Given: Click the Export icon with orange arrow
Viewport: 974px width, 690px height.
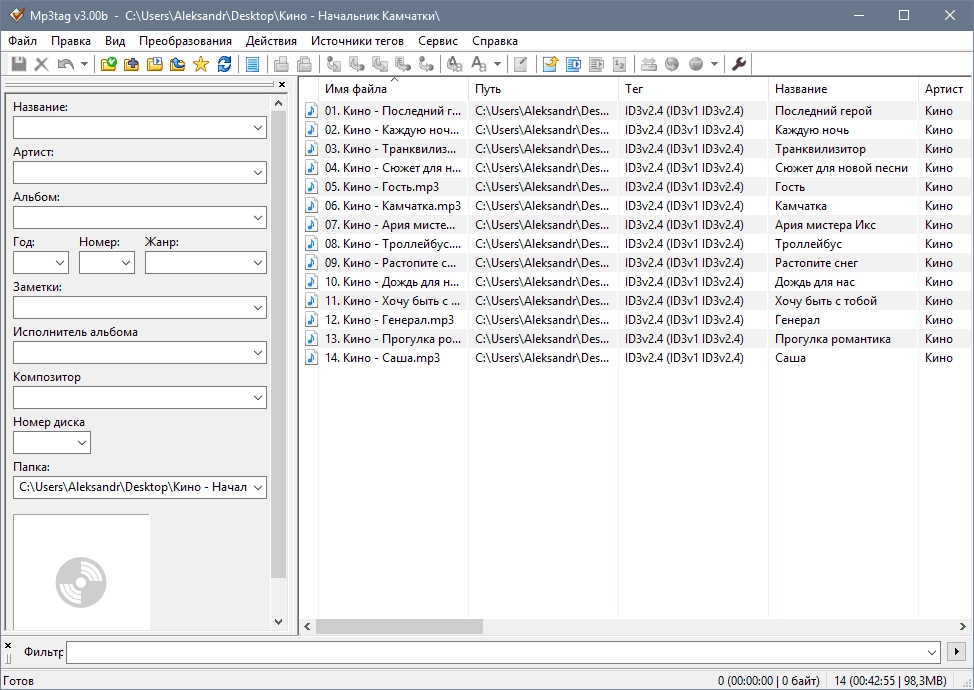Looking at the screenshot, I should [x=550, y=64].
